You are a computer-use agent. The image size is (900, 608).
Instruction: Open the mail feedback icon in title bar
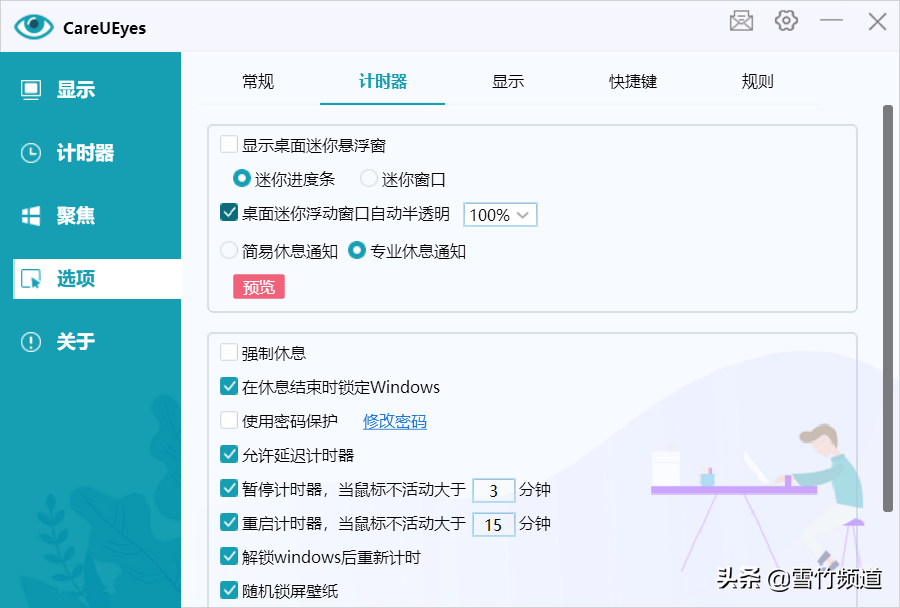[x=741, y=21]
